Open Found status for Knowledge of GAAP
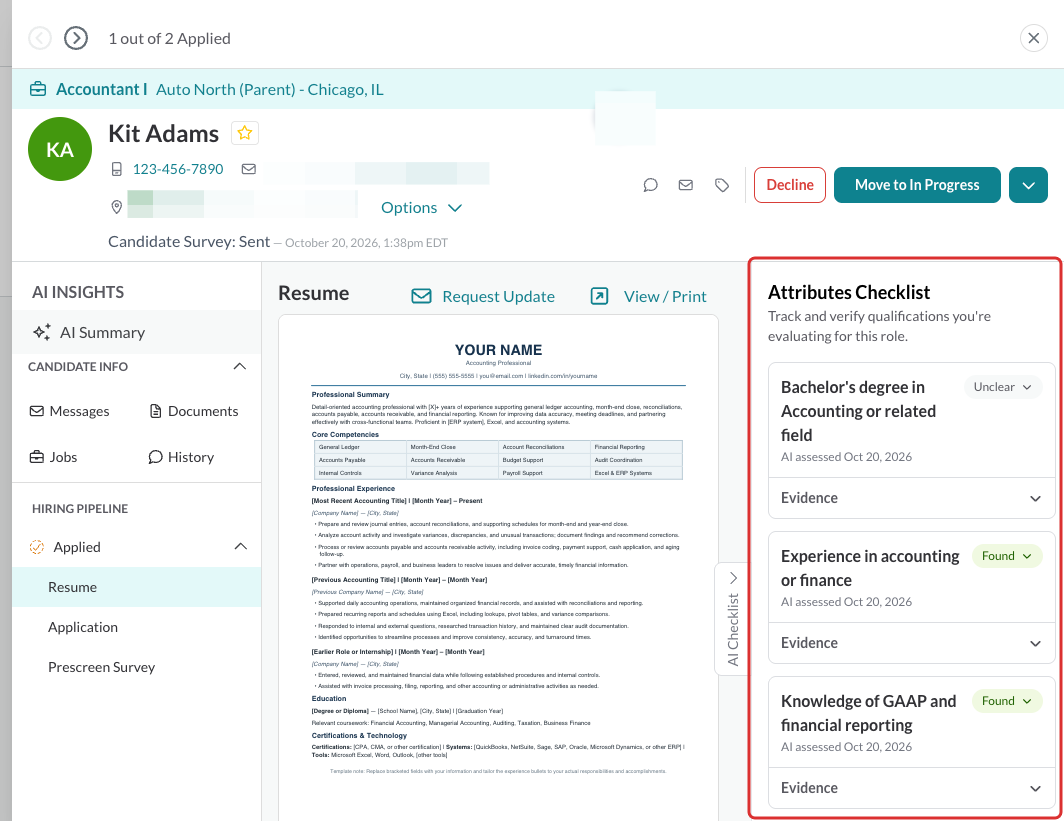Viewport: 1064px width, 821px height. [x=1006, y=702]
